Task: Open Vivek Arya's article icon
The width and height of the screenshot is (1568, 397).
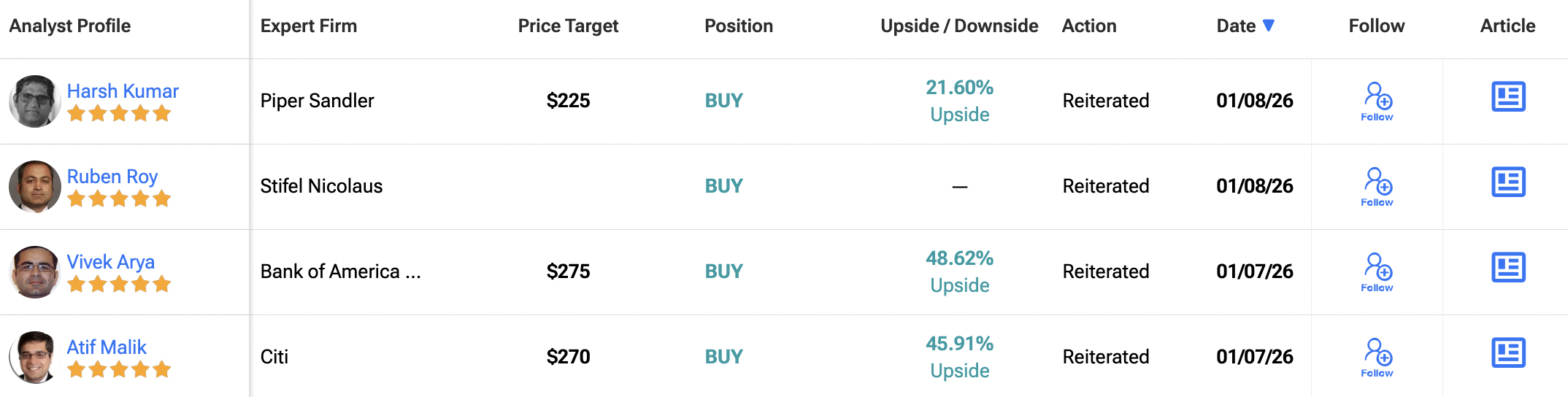Action: (1508, 268)
